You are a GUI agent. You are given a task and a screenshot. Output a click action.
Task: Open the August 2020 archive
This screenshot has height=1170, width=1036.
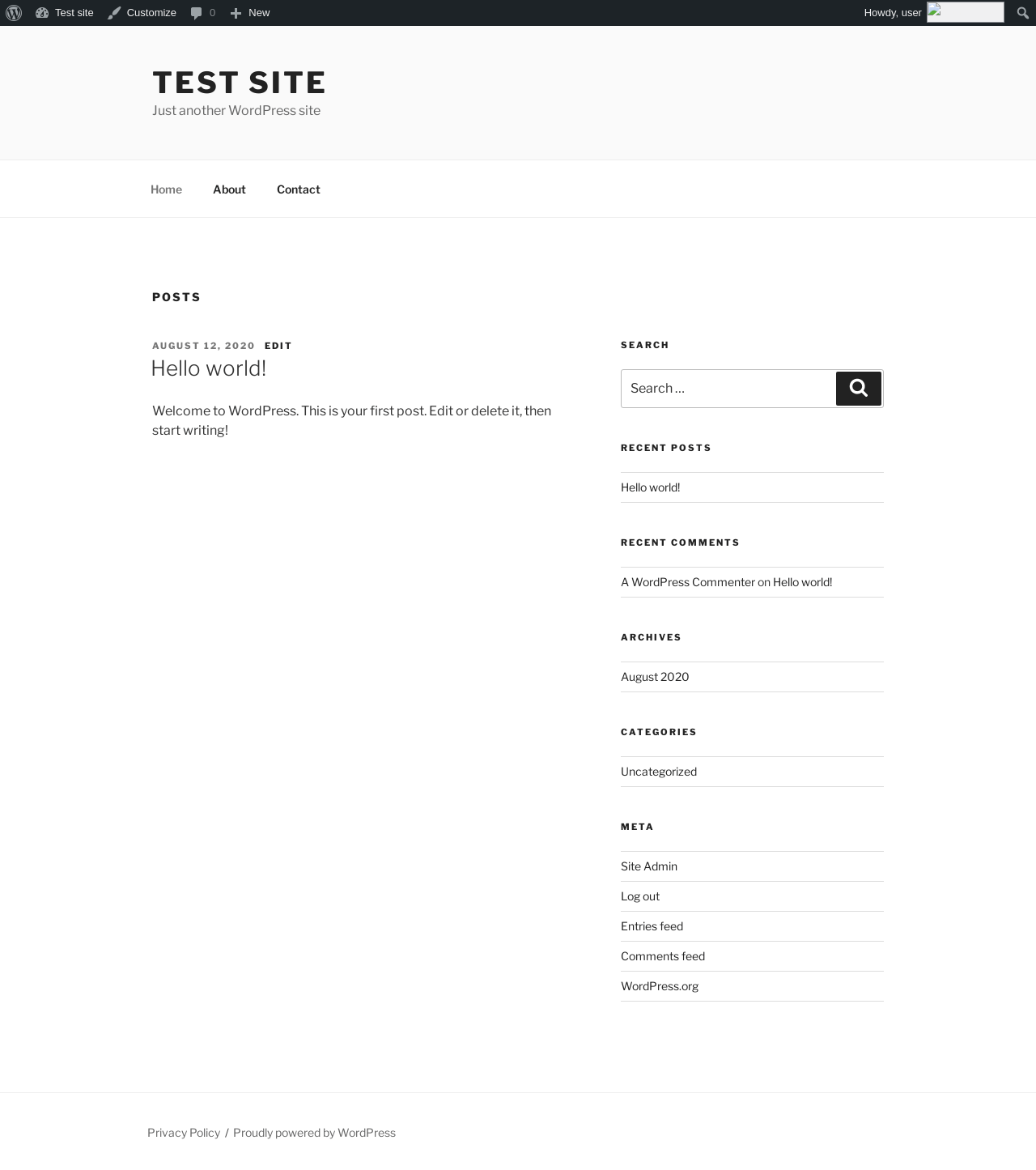[655, 677]
